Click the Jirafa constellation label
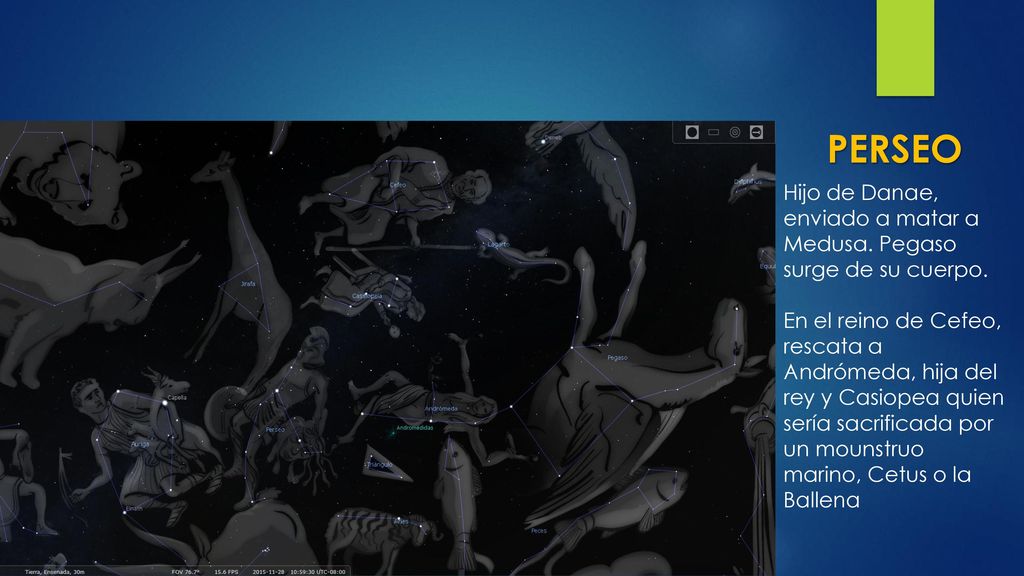Viewport: 1024px width, 576px height. pos(248,284)
